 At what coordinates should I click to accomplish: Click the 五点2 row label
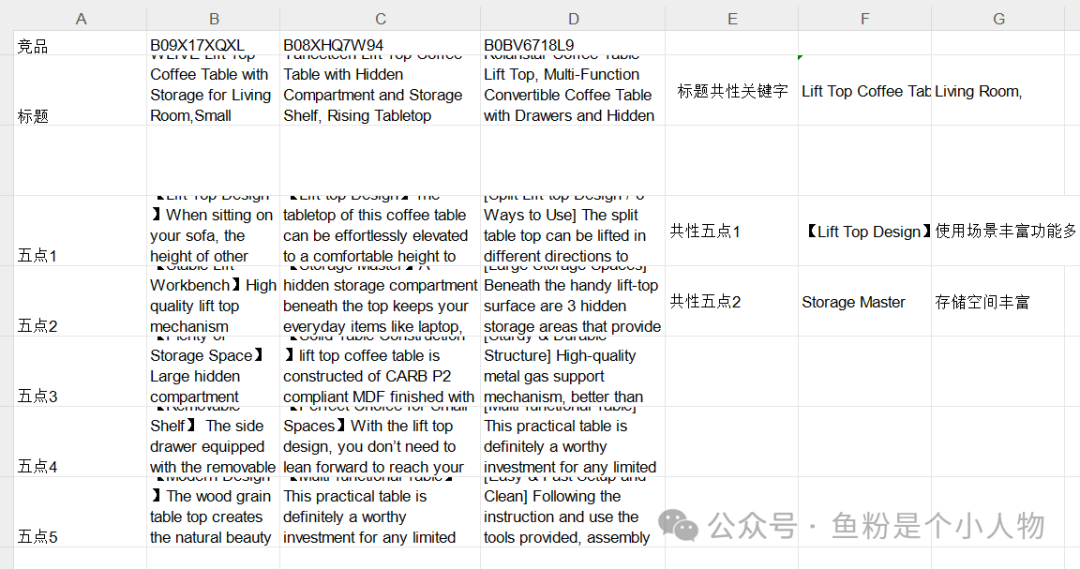point(81,301)
